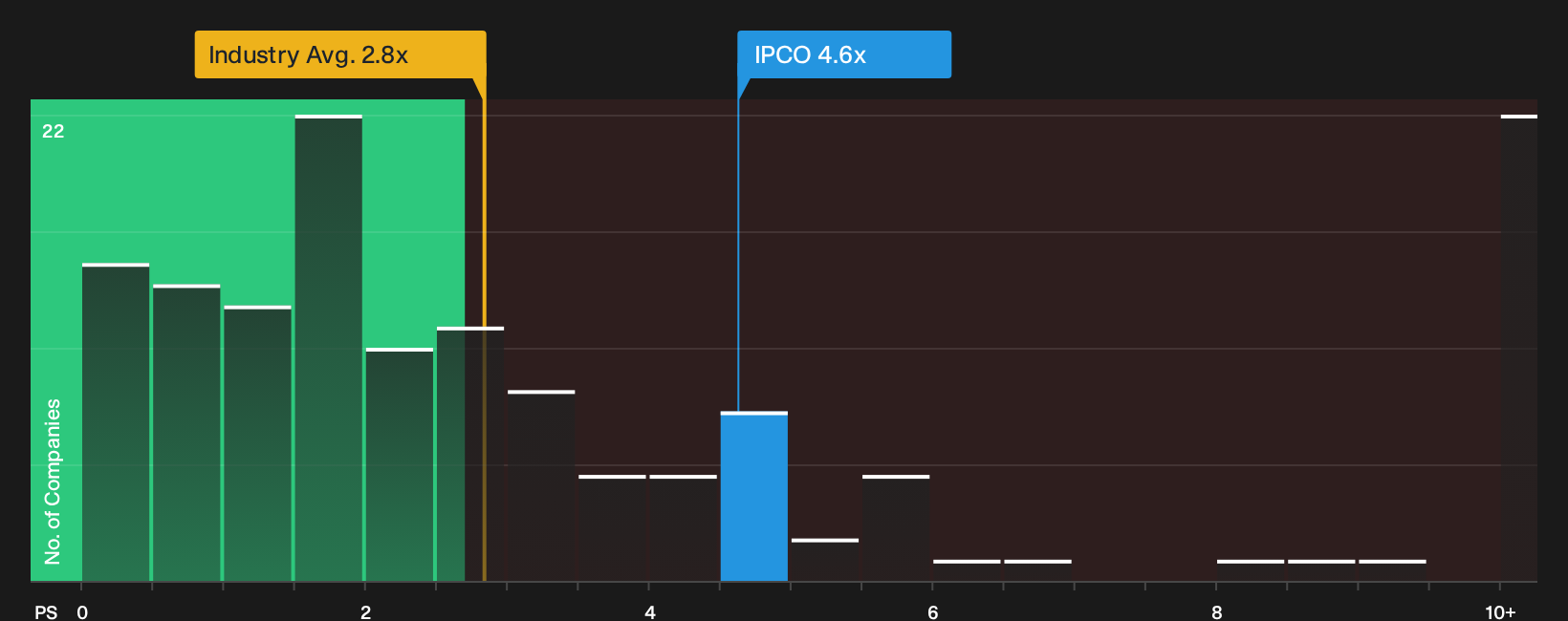1568x621 pixels.
Task: Click the x-axis label '2'
Action: tap(366, 612)
